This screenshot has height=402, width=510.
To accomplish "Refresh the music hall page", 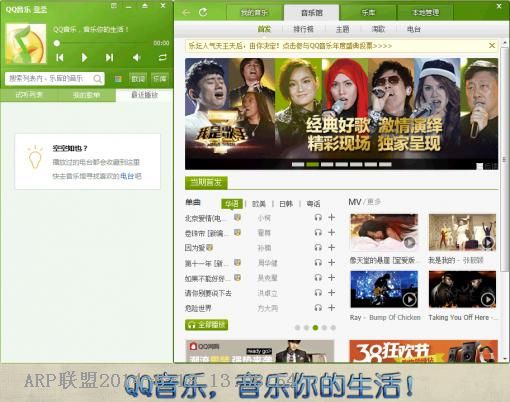I will tap(203, 13).
